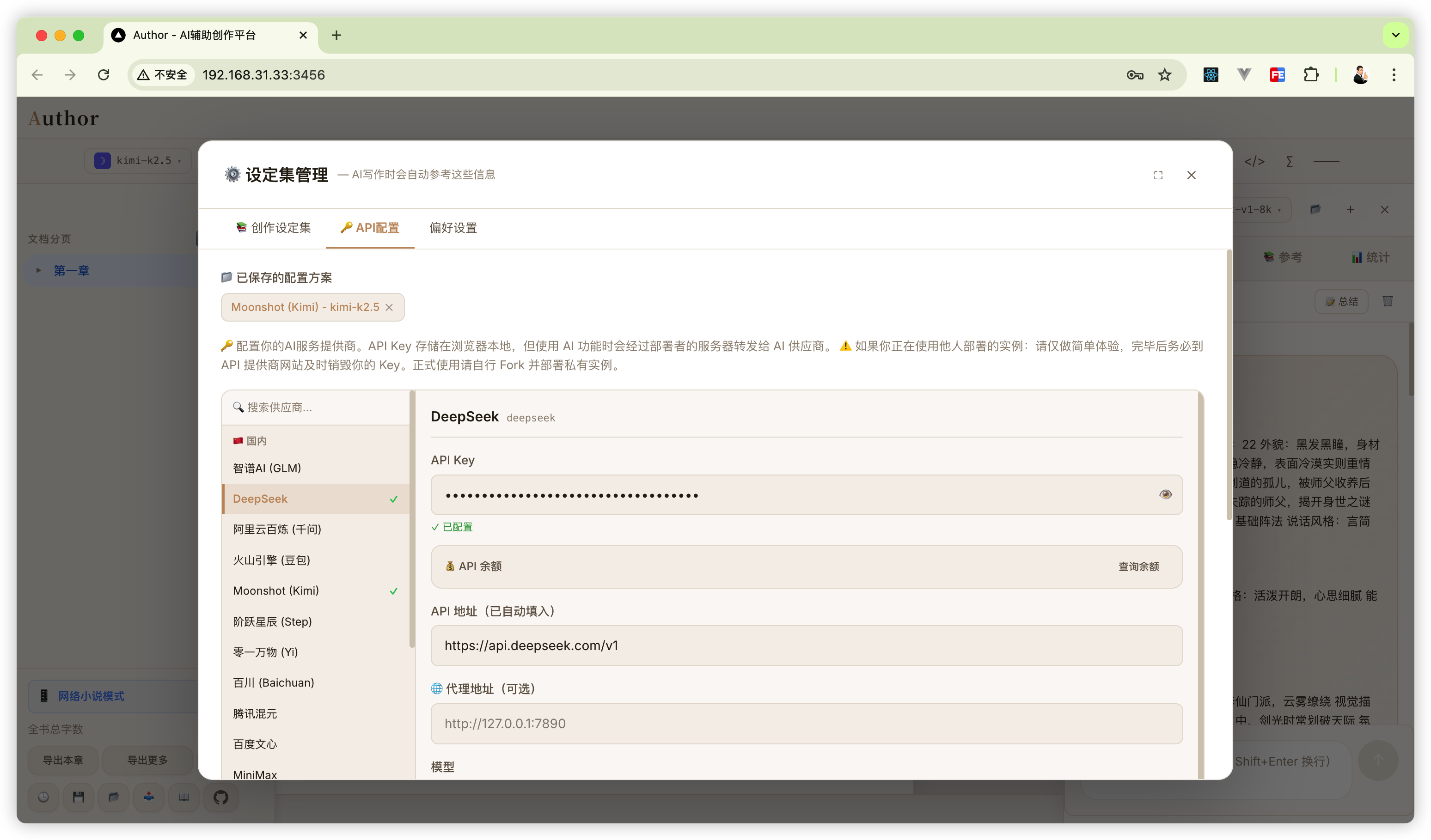Image resolution: width=1431 pixels, height=840 pixels.
Task: Remove saved Moonshot kimi-k2.5 config preset
Action: pos(389,308)
